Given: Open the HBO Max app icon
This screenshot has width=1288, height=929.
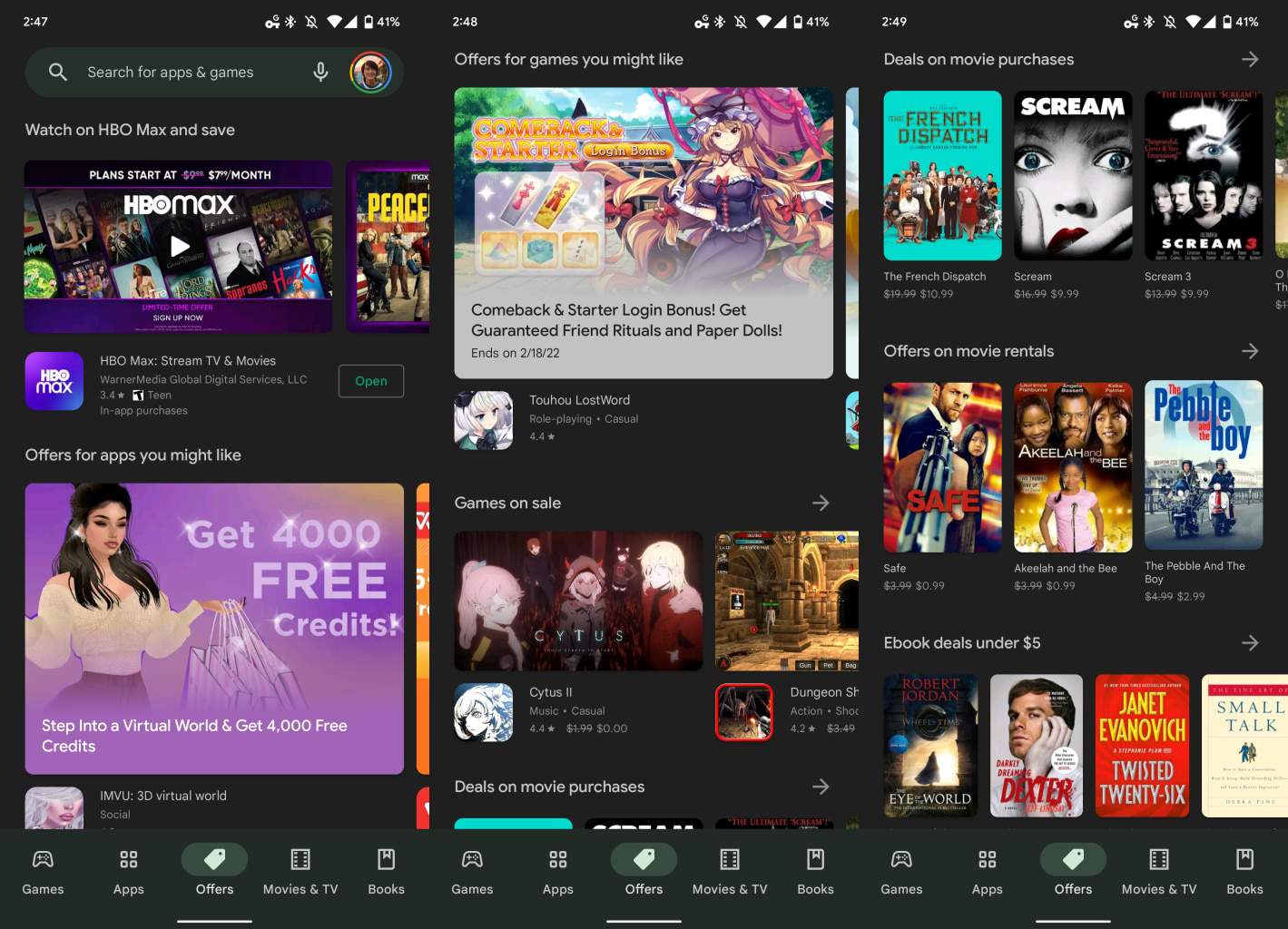Looking at the screenshot, I should pos(54,381).
